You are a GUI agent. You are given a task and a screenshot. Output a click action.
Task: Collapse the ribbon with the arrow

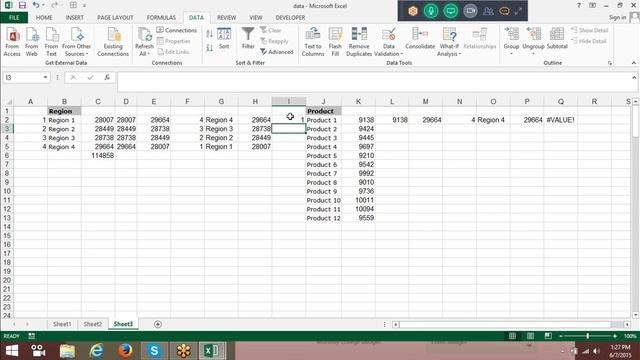(633, 63)
